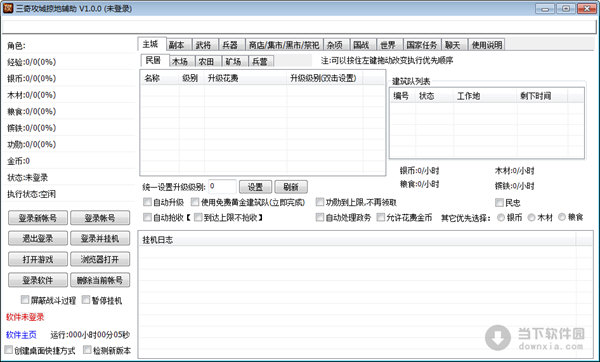Viewport: 600px width, 362px height.
Task: Click the 升级花费 column header
Action: click(x=246, y=78)
